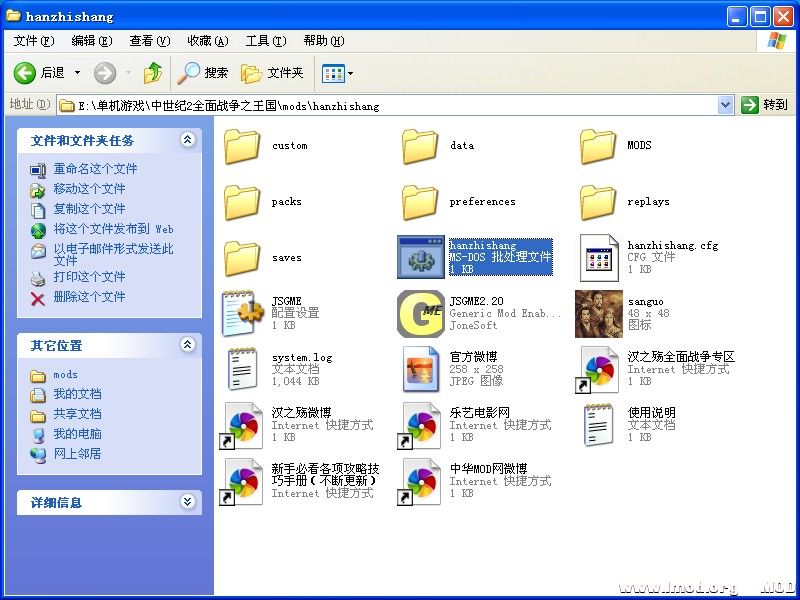Open the 使用说明 text file
Screen dimensions: 800x600
click(x=598, y=424)
